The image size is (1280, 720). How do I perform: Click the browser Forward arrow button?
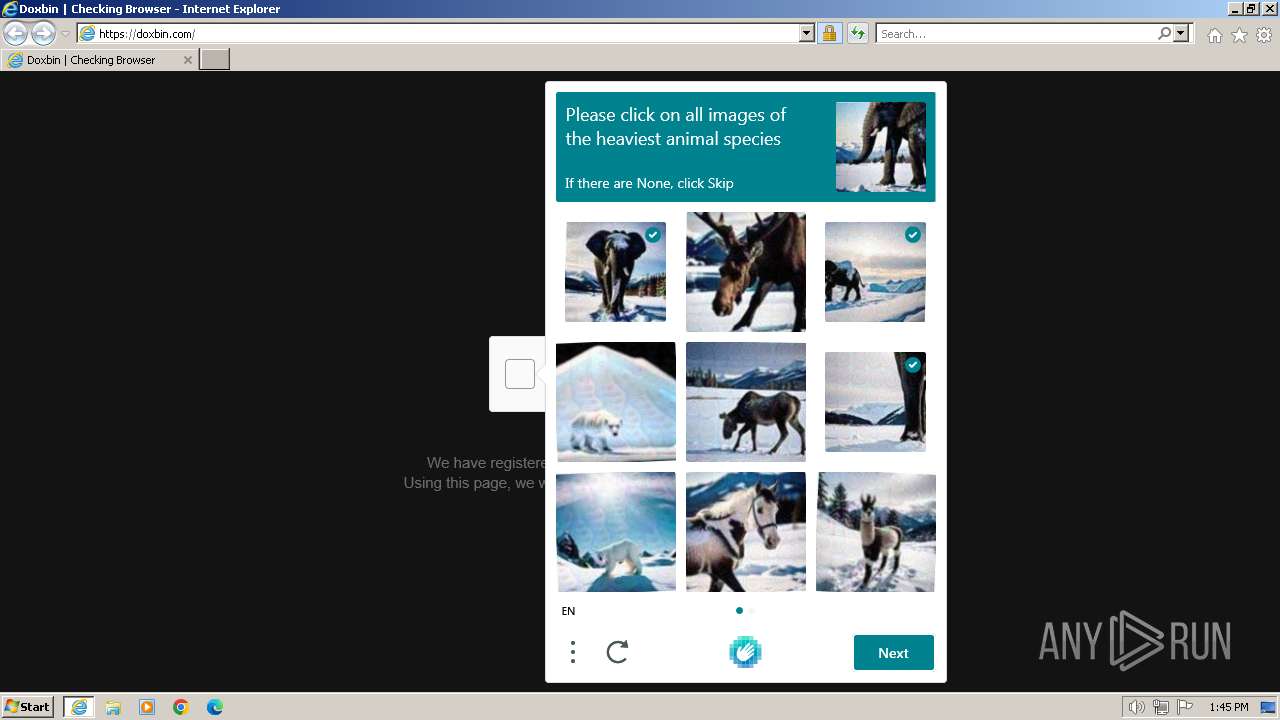(x=43, y=33)
